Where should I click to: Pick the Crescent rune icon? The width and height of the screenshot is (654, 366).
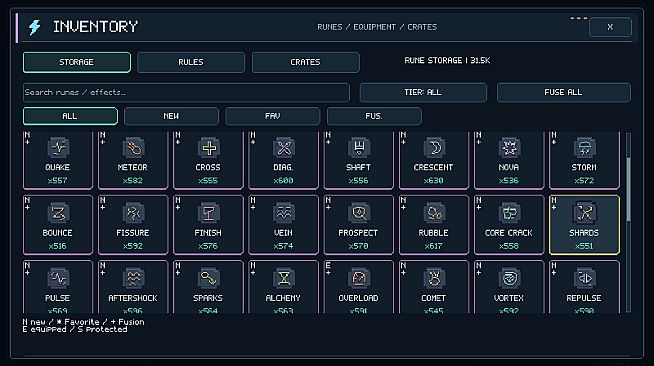tap(434, 148)
